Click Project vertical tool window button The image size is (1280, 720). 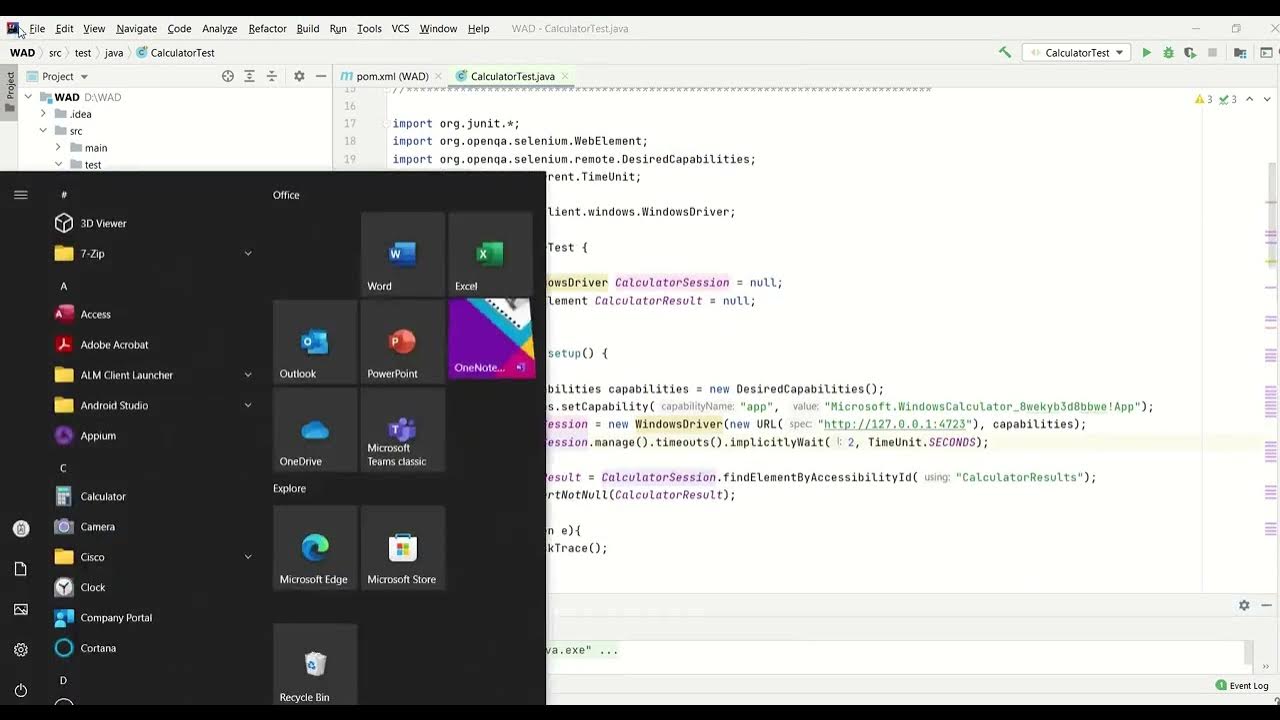coord(10,92)
